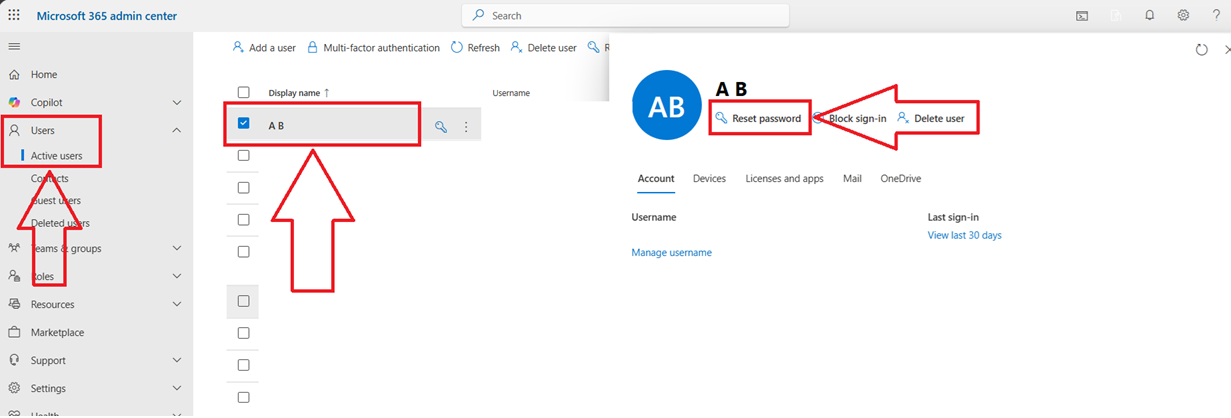Screen dimensions: 1231x418
Task: Open Multi-factor authentication from the toolbar
Action: (x=373, y=47)
